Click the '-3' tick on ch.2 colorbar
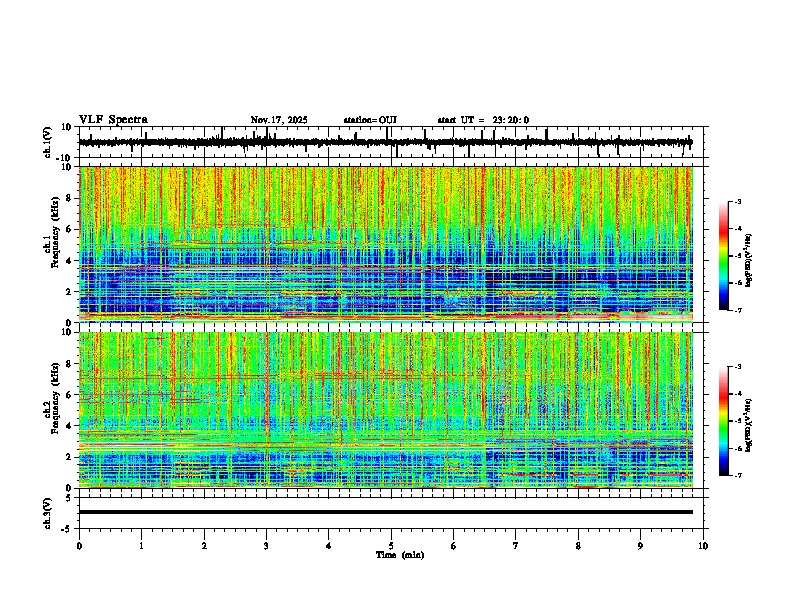This screenshot has width=792, height=612. pos(738,367)
